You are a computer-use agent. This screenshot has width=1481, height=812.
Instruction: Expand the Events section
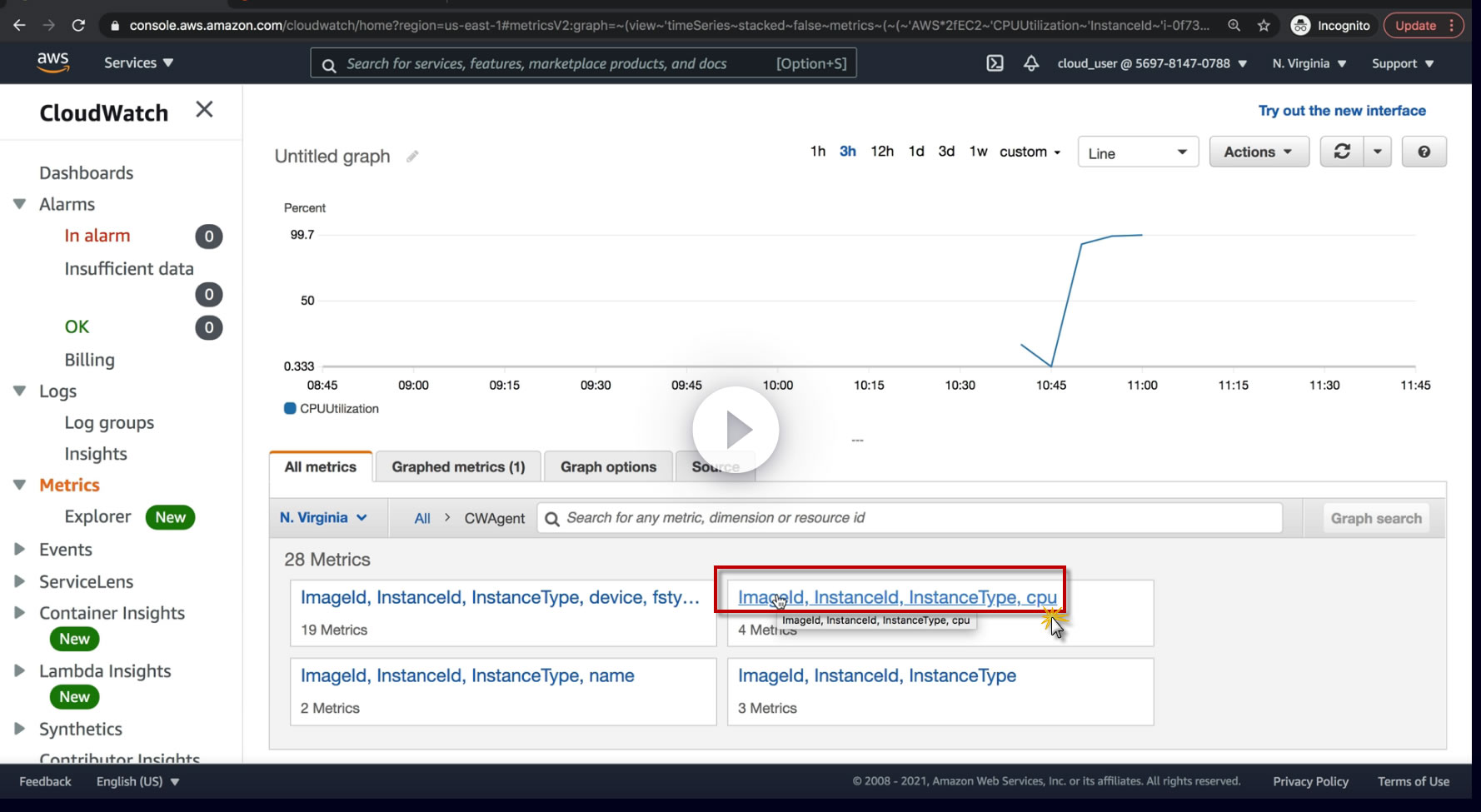(19, 550)
